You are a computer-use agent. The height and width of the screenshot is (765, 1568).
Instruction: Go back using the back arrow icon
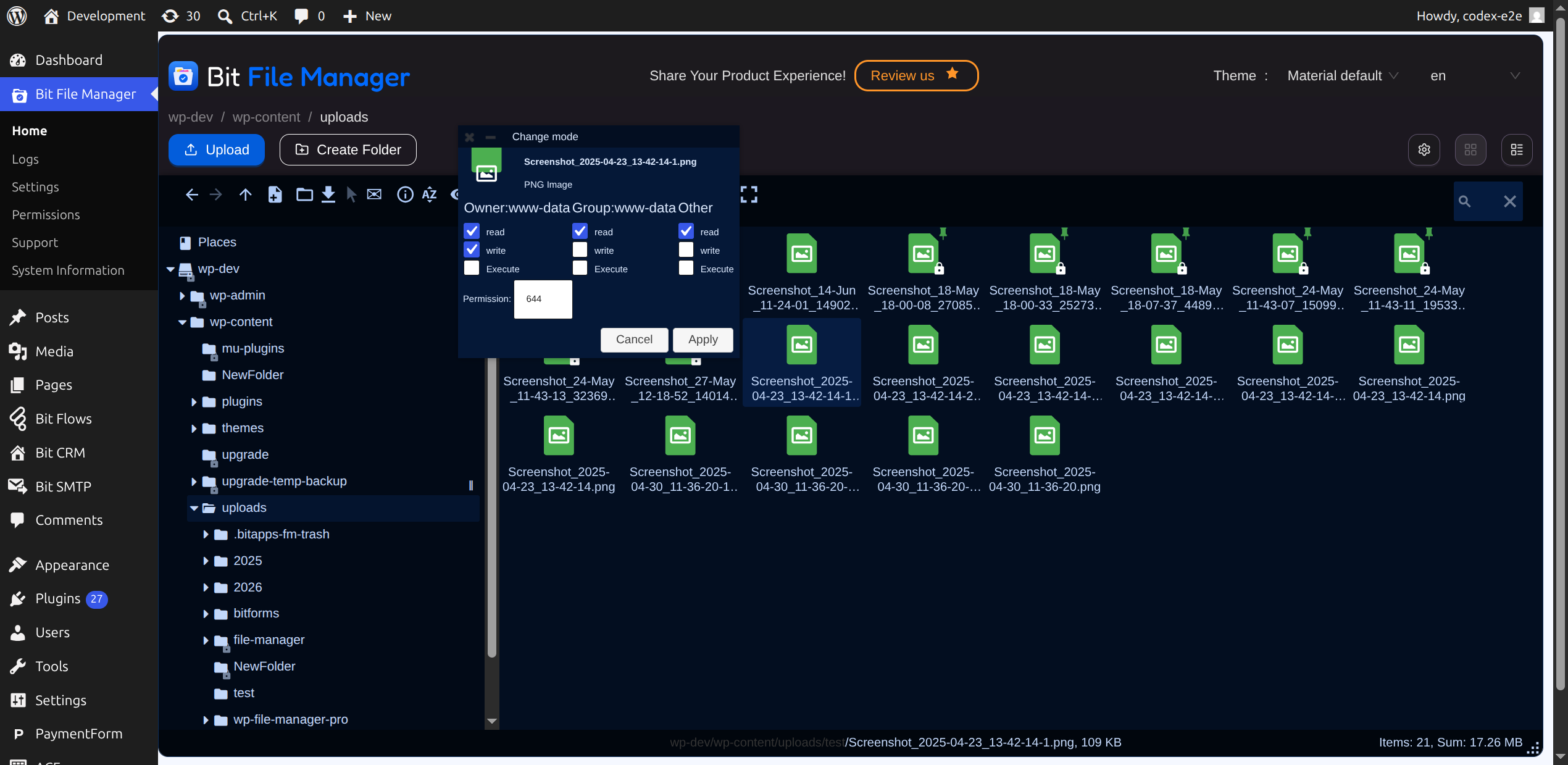(192, 195)
